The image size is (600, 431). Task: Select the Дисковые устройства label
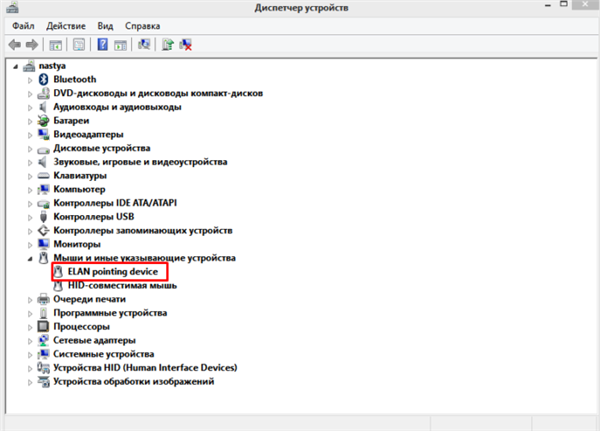tap(102, 148)
